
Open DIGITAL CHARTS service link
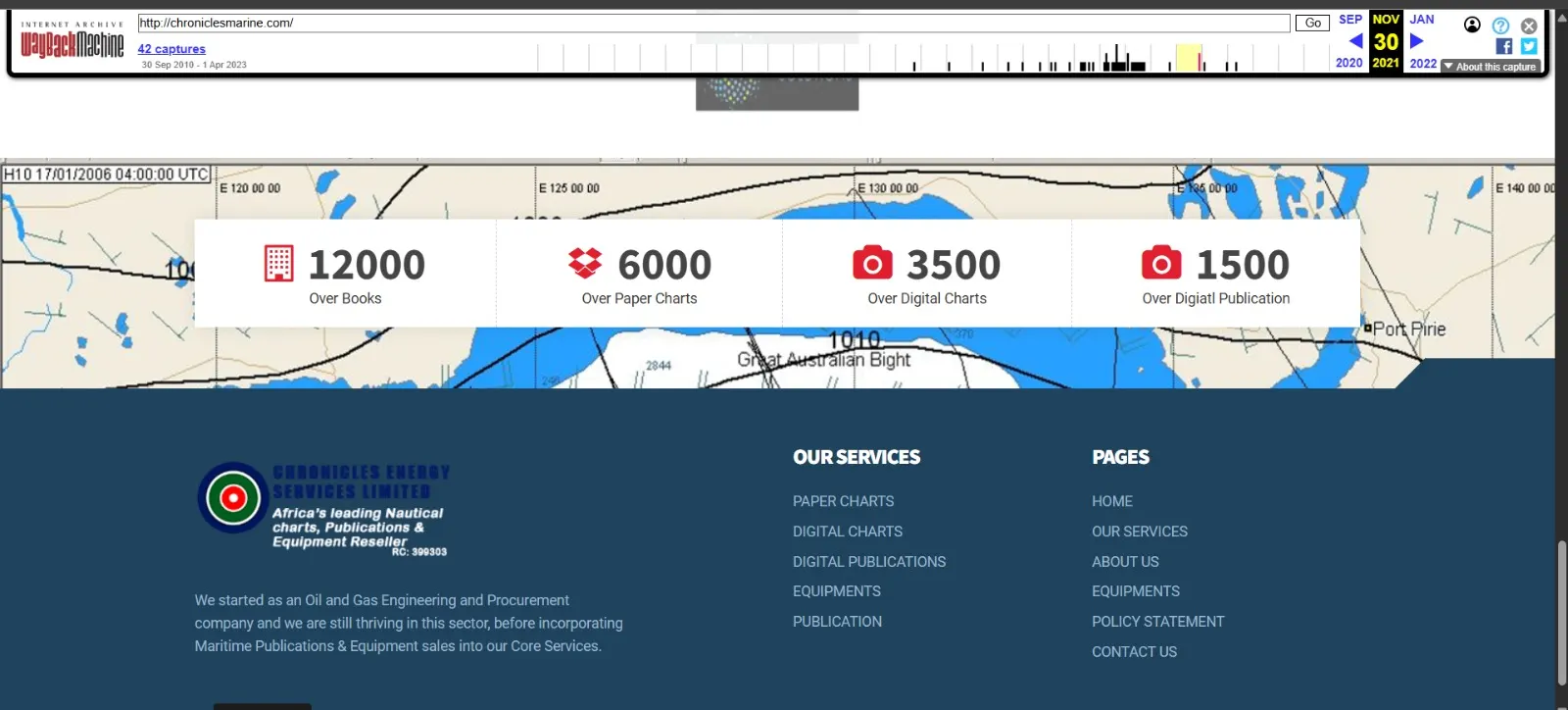848,532
